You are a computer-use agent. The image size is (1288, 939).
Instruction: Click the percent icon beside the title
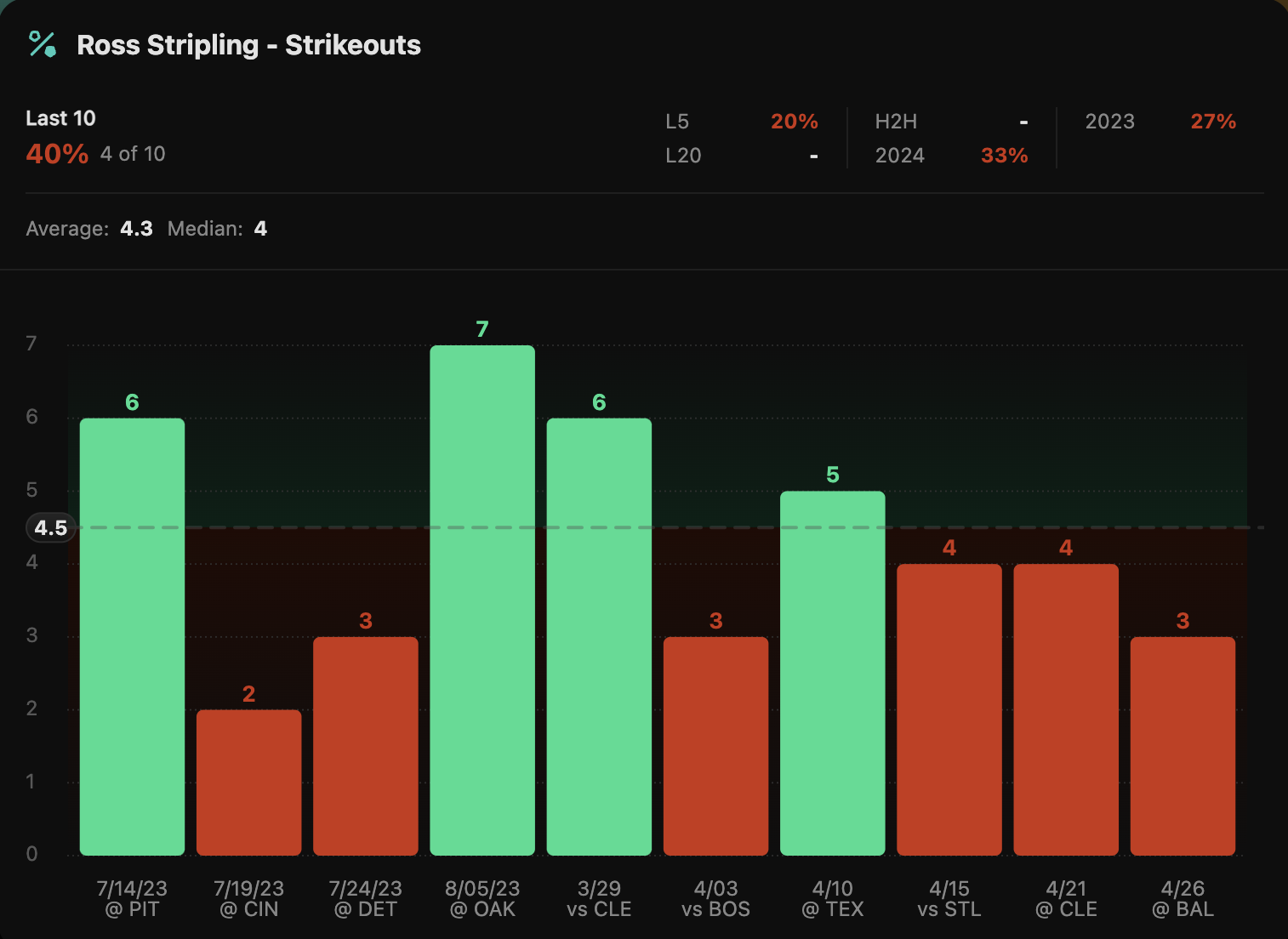tap(42, 44)
